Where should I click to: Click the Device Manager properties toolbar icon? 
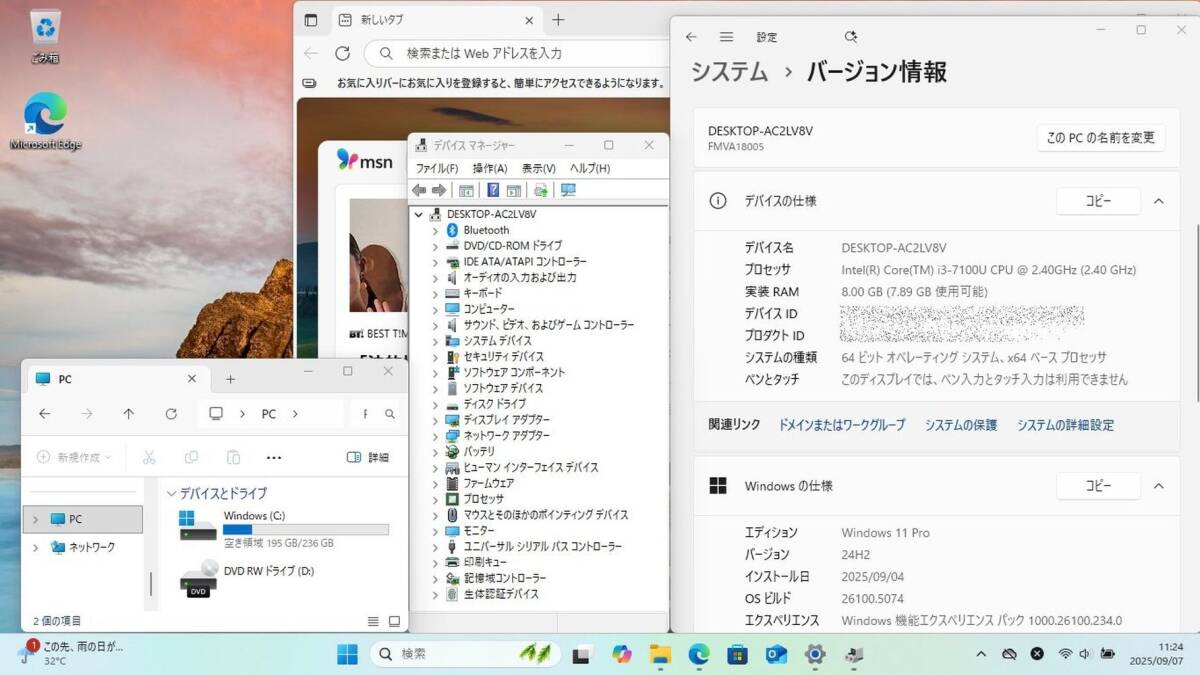click(x=466, y=190)
